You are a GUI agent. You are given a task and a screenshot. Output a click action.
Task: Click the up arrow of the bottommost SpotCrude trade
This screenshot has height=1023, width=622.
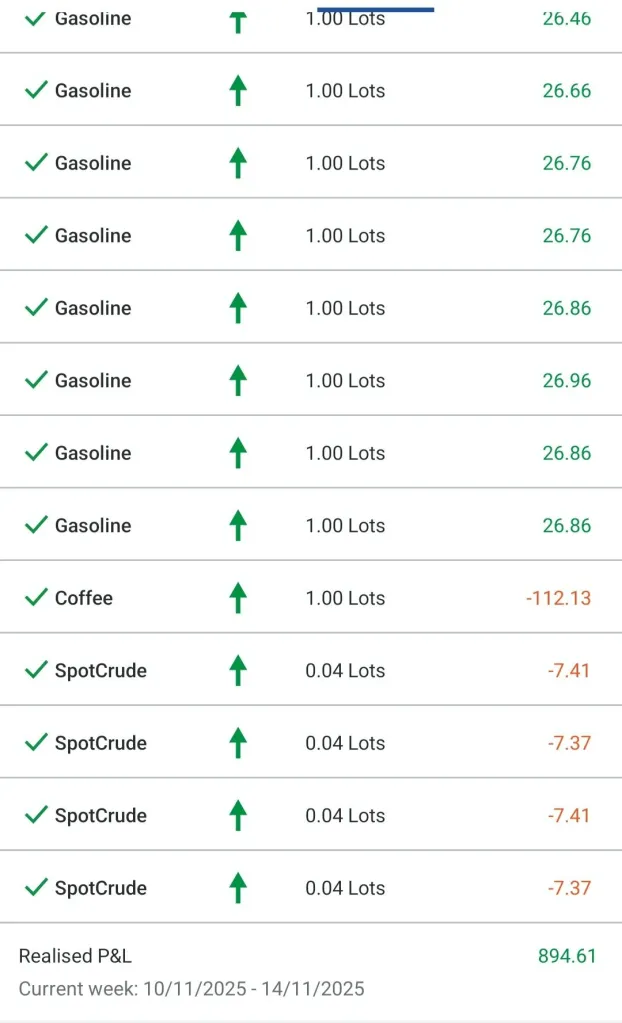coord(237,888)
